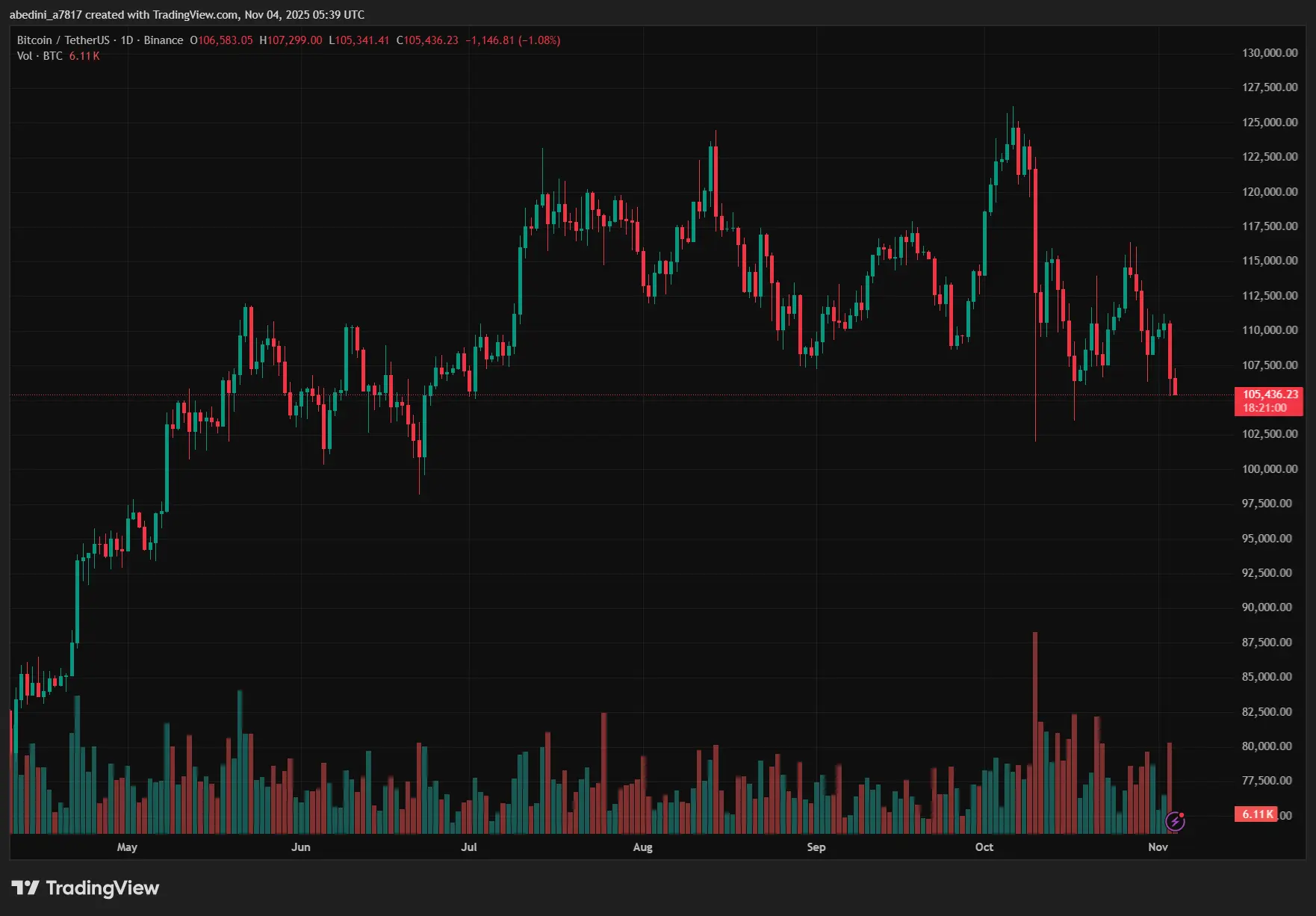Screen dimensions: 1316x916
Task: Click the closing price value C105,436.23 in legend
Action: pos(427,40)
